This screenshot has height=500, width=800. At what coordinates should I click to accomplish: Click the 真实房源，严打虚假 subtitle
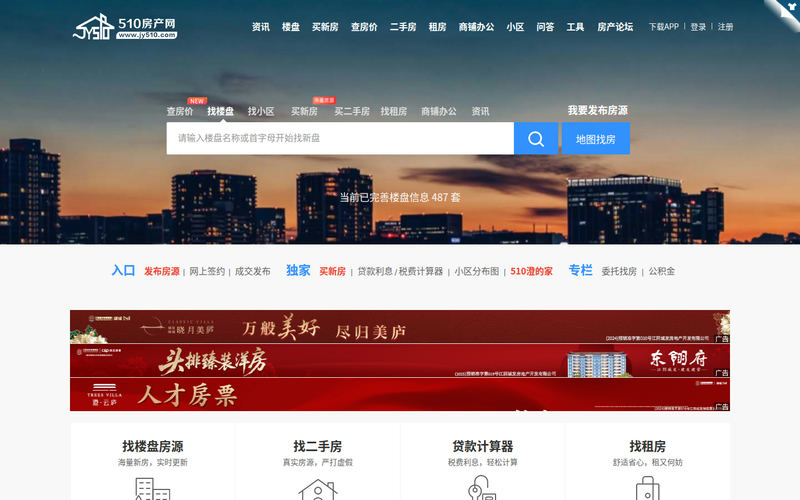(x=317, y=463)
